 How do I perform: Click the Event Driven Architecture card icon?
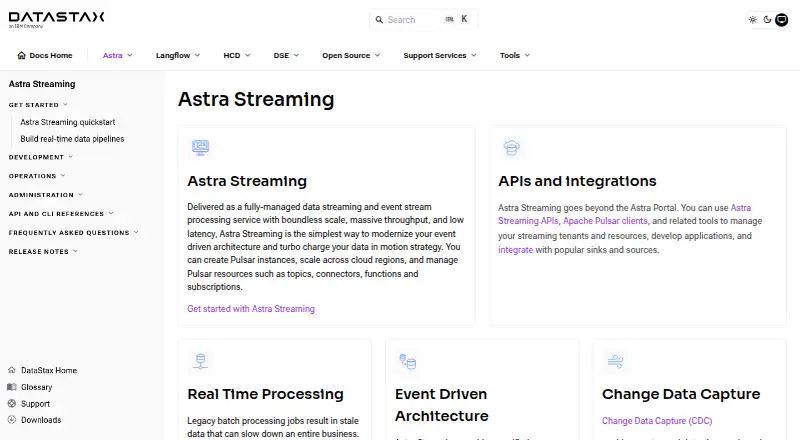tap(408, 361)
